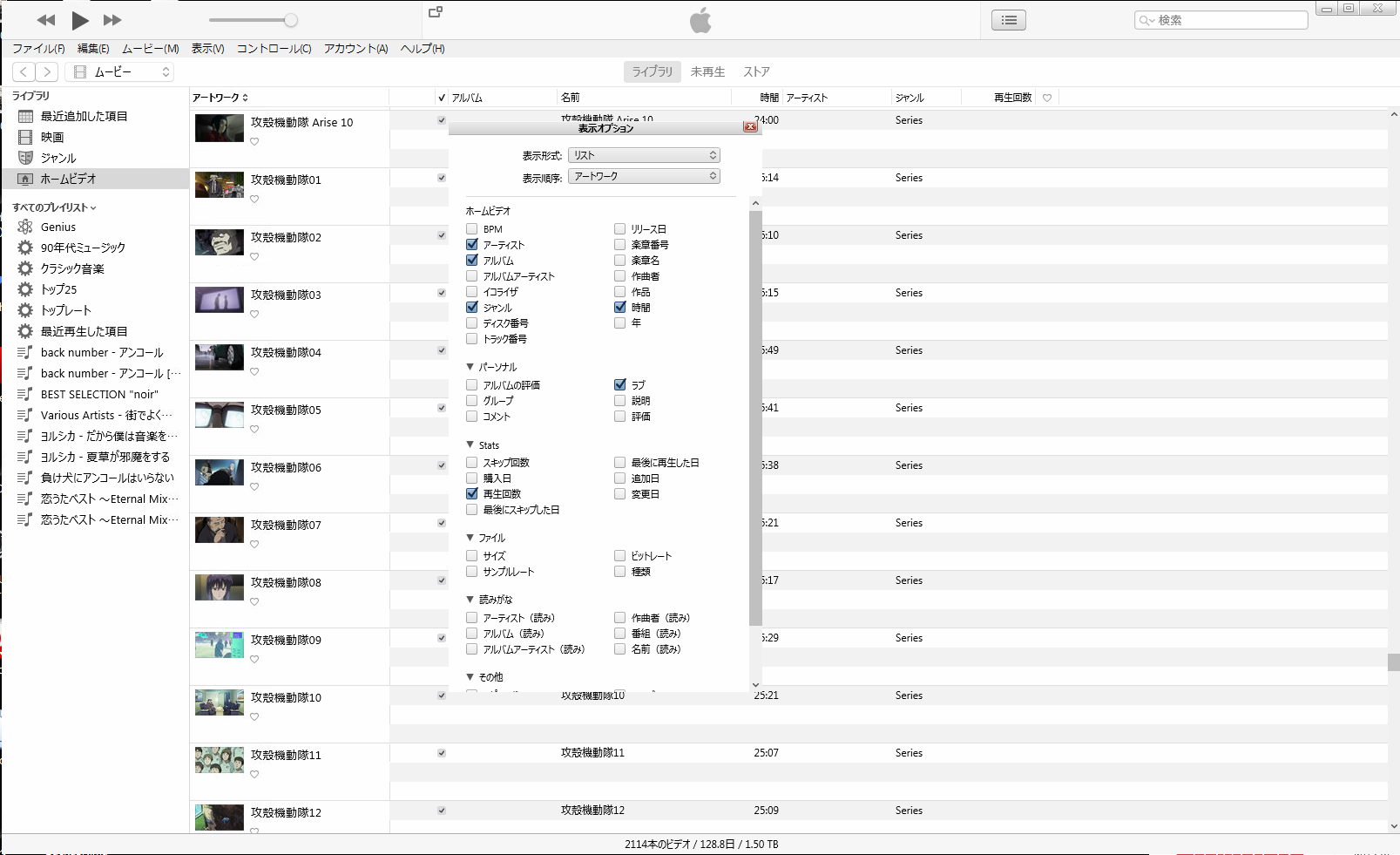Open the mini player icon
This screenshot has width=1400, height=855.
click(x=436, y=12)
